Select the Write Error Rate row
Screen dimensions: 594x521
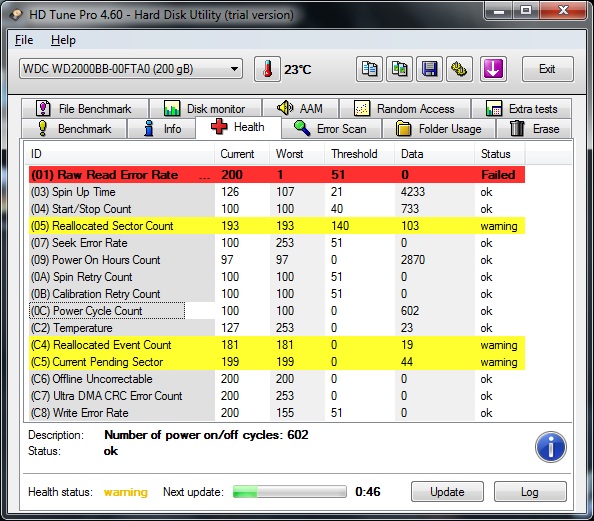pos(277,413)
